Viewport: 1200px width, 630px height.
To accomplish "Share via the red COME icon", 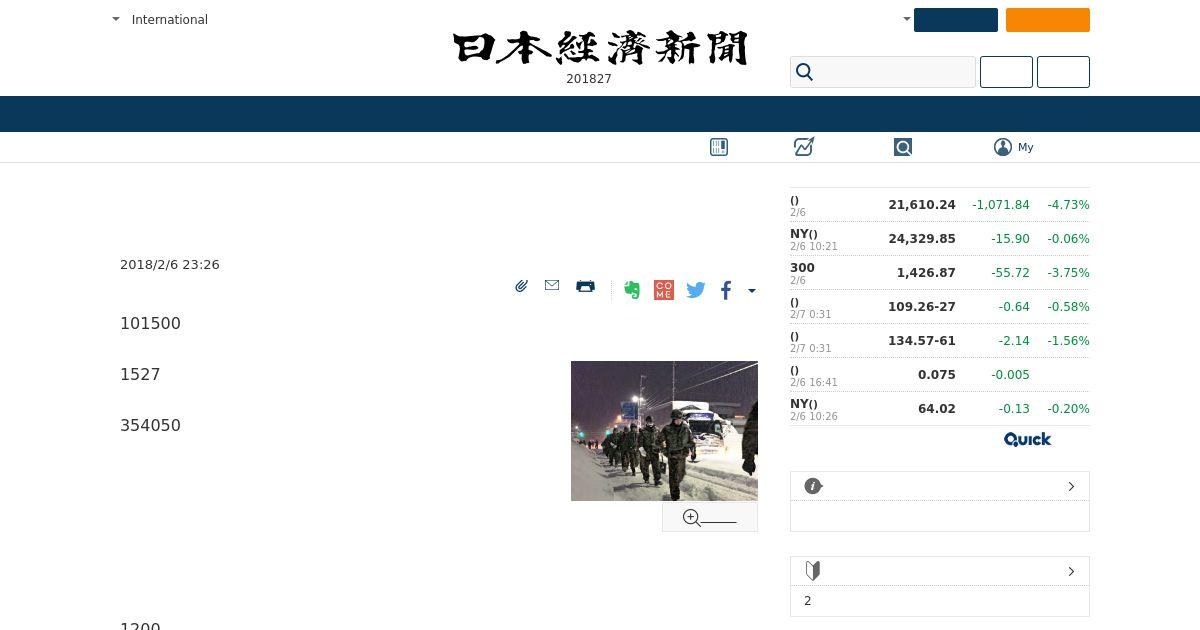I will click(x=664, y=290).
